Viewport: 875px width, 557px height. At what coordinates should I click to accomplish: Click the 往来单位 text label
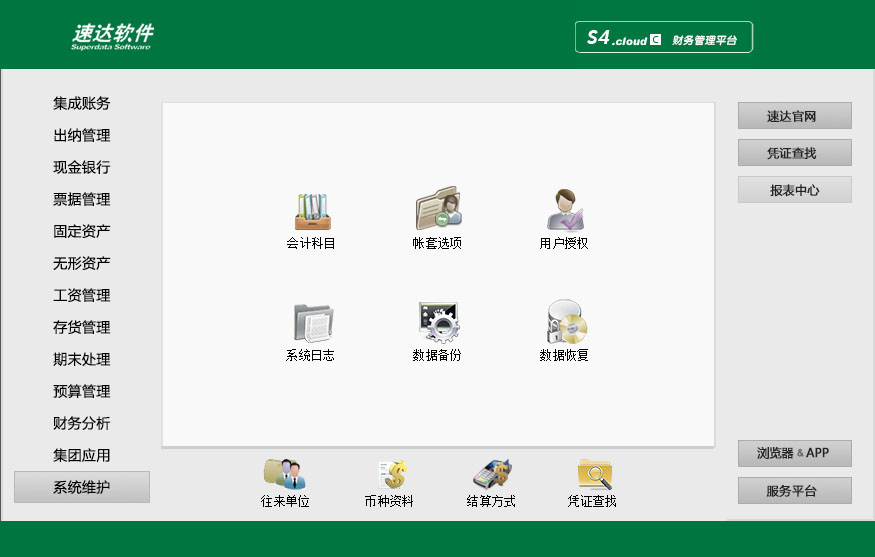[x=285, y=501]
